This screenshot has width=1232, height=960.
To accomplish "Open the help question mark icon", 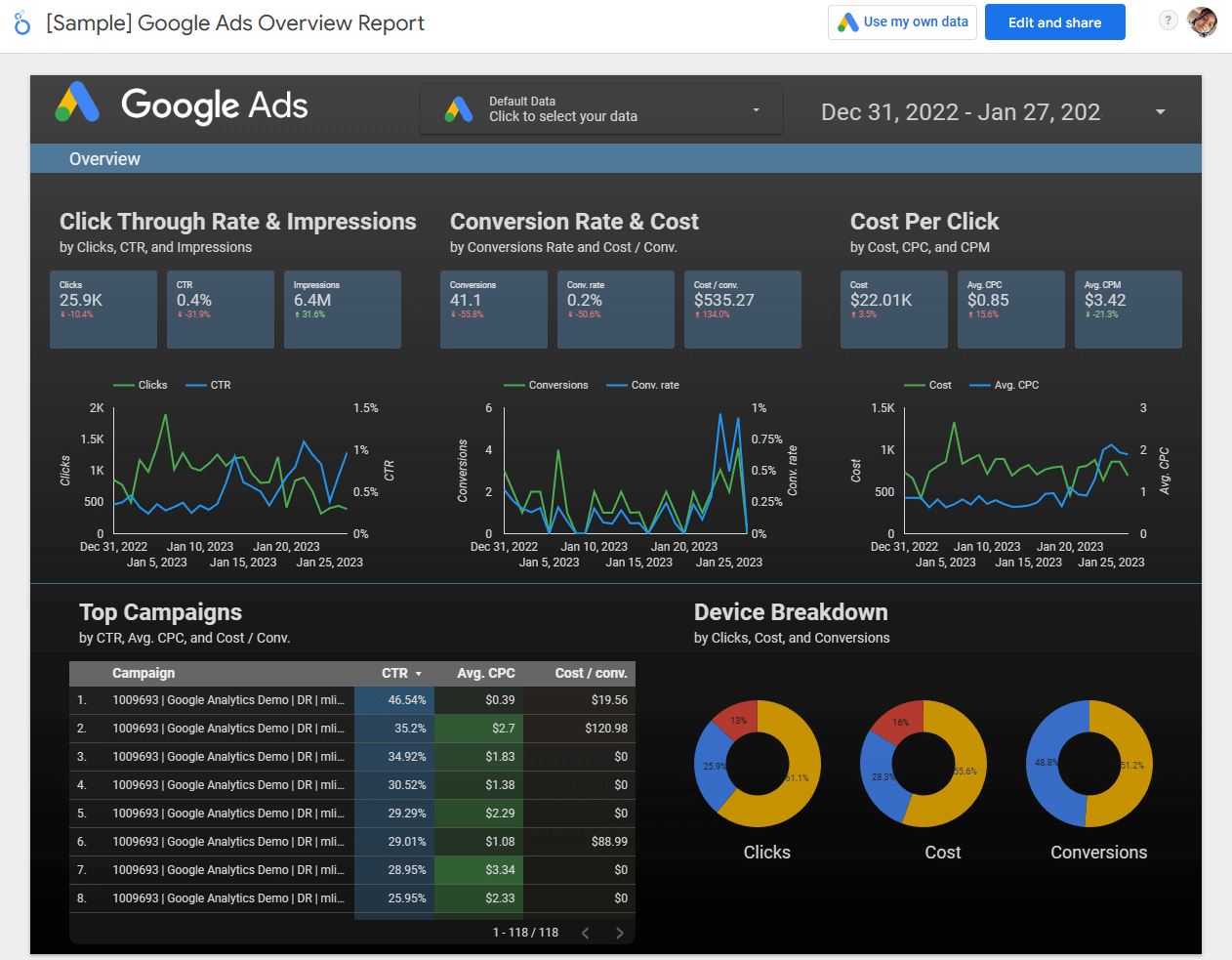I will click(x=1168, y=21).
